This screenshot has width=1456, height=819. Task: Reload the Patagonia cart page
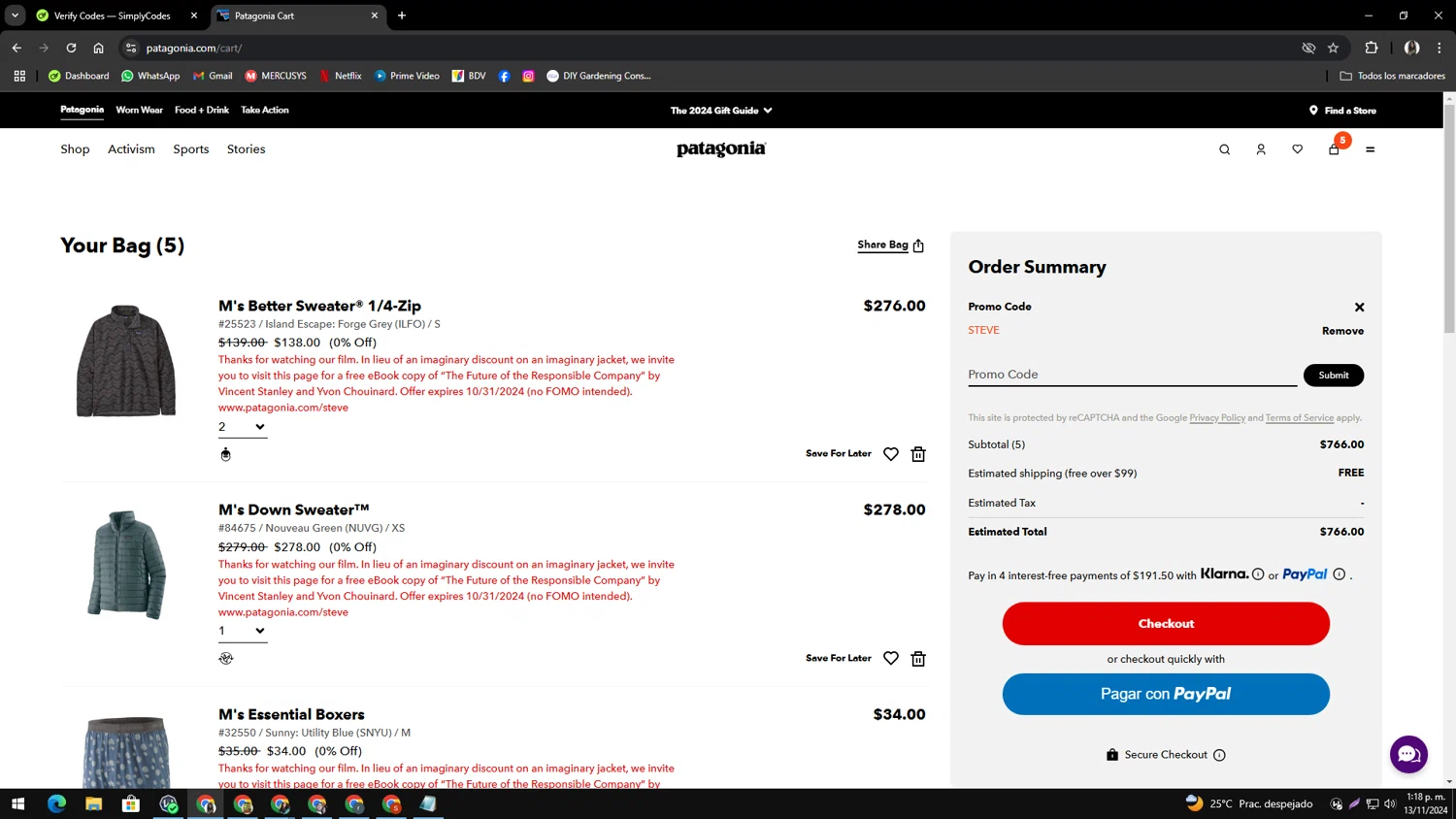tap(71, 48)
